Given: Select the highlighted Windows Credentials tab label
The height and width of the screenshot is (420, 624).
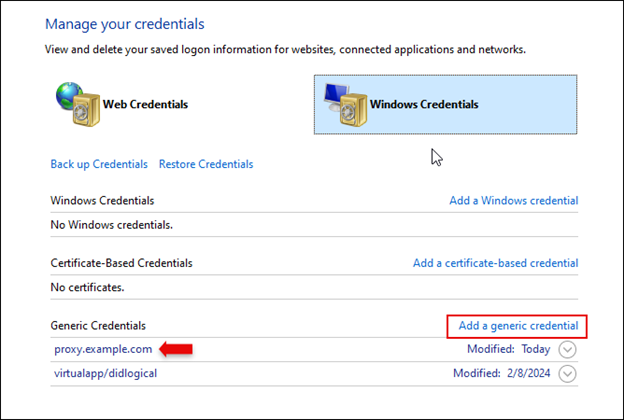Looking at the screenshot, I should coord(424,104).
